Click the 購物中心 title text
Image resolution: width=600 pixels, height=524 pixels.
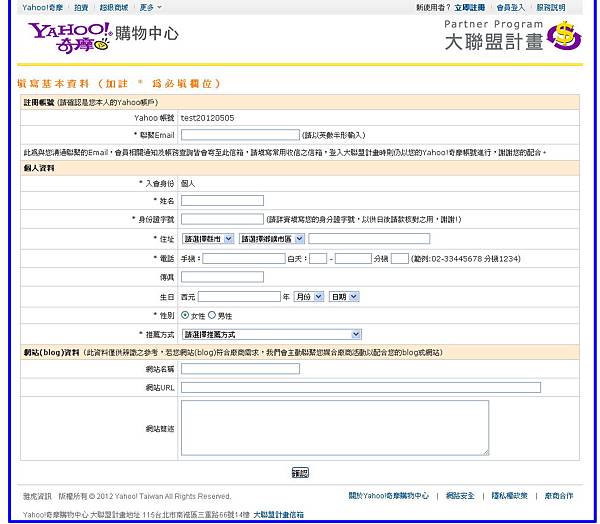[x=147, y=34]
